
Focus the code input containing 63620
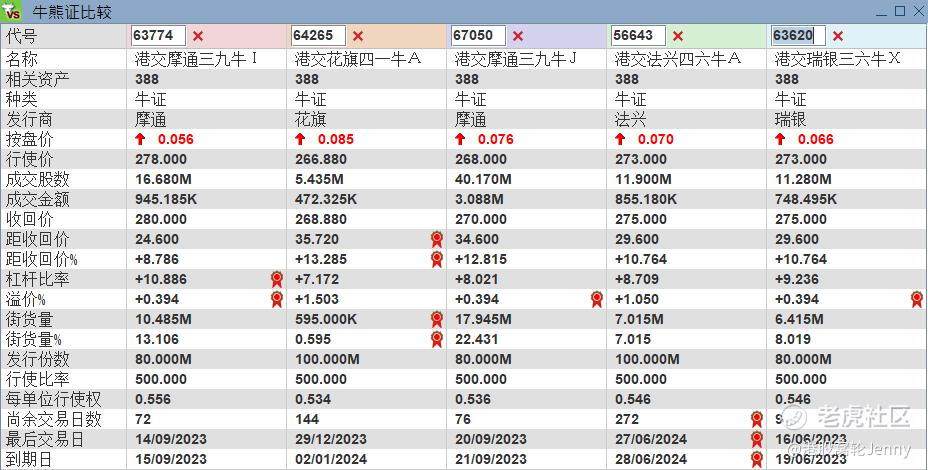pyautogui.click(x=798, y=36)
